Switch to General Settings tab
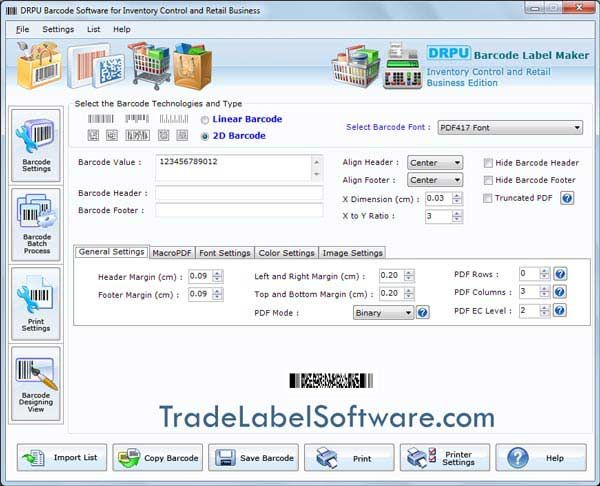This screenshot has width=600, height=486. click(111, 252)
